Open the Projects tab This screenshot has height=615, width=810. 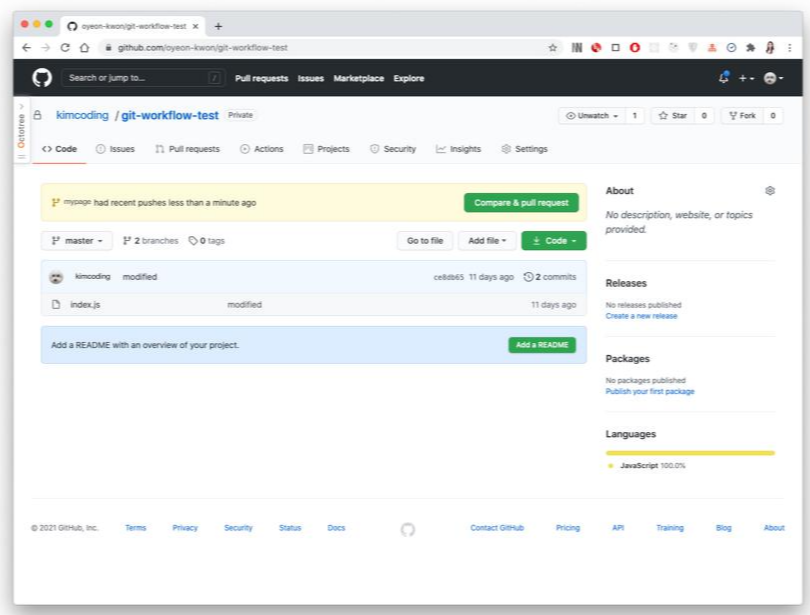326,149
